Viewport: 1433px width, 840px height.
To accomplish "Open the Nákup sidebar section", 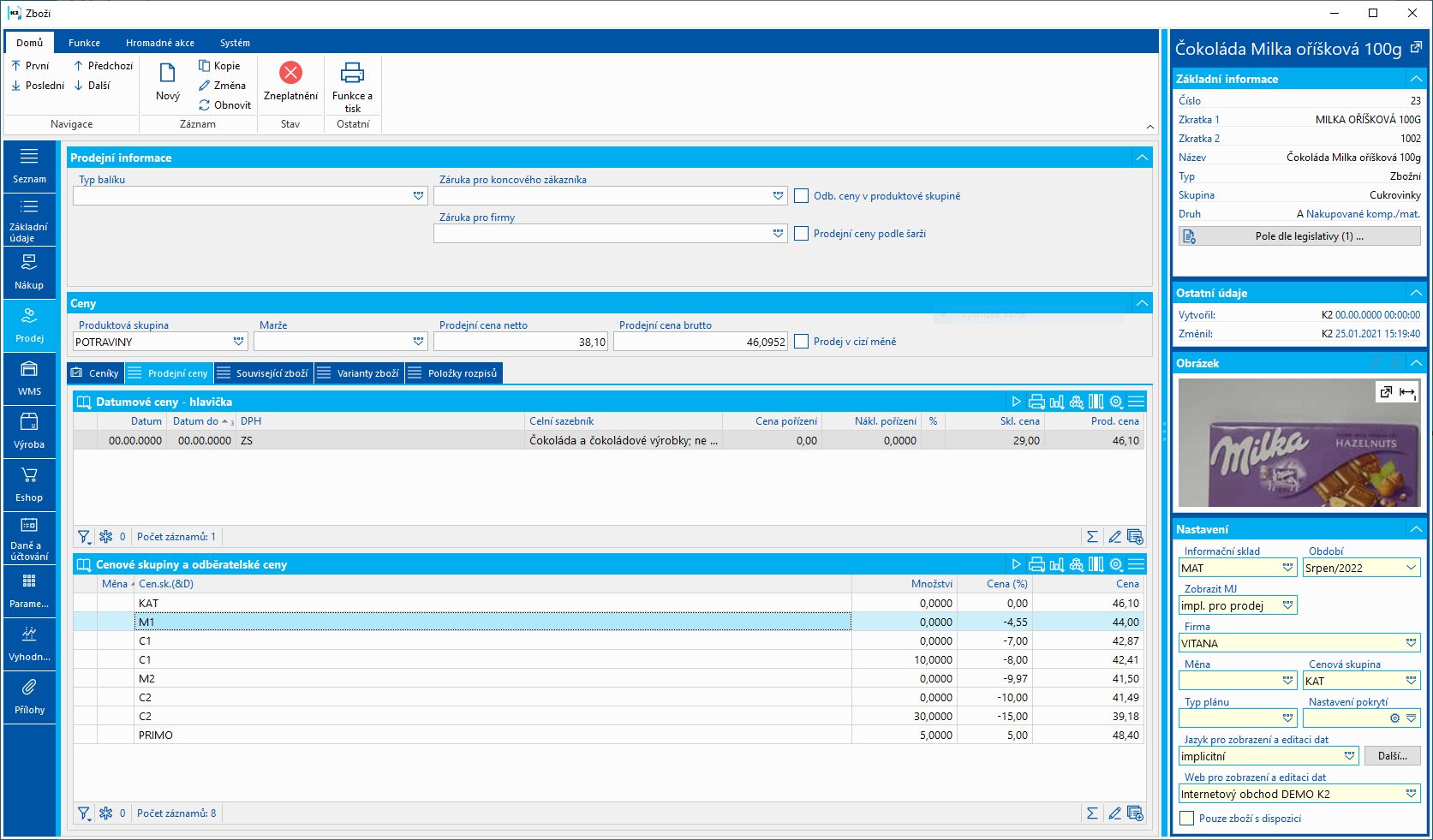I will click(29, 272).
